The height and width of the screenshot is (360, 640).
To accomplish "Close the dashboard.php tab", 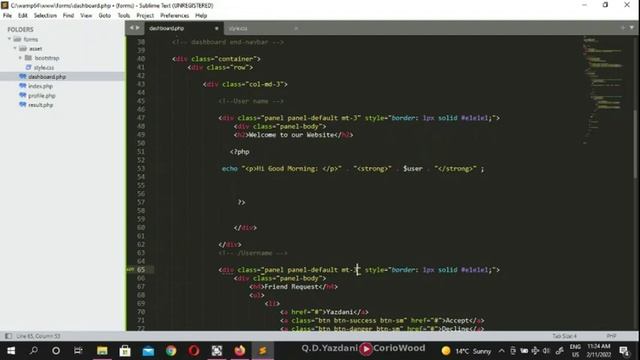I will tap(216, 28).
